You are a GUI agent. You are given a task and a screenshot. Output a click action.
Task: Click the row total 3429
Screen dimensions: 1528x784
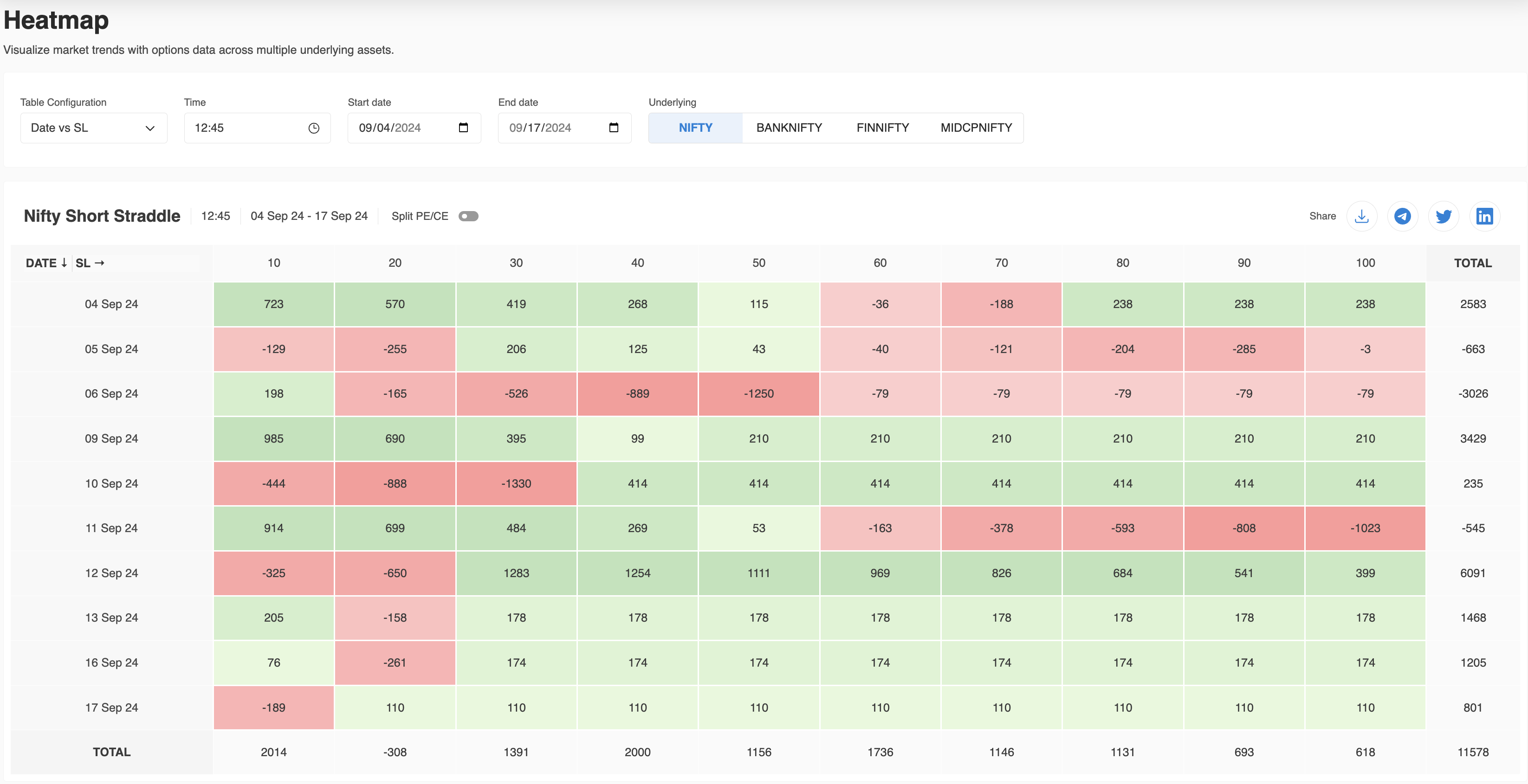click(1472, 439)
